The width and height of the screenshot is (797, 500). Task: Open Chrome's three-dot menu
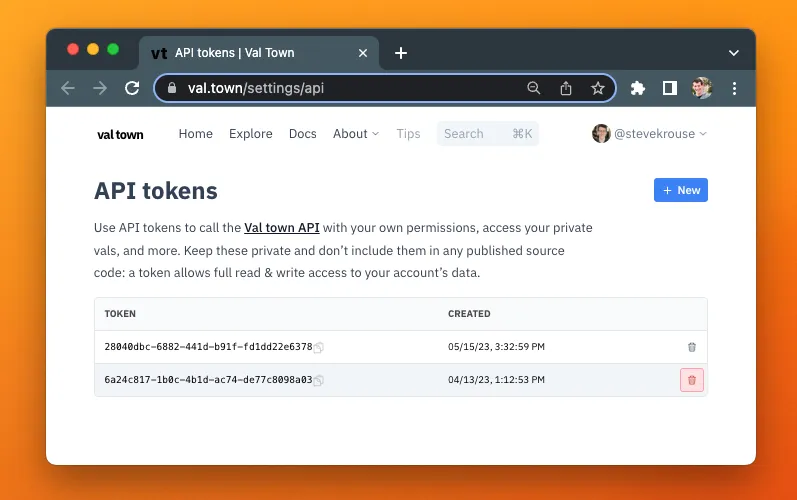[x=734, y=88]
